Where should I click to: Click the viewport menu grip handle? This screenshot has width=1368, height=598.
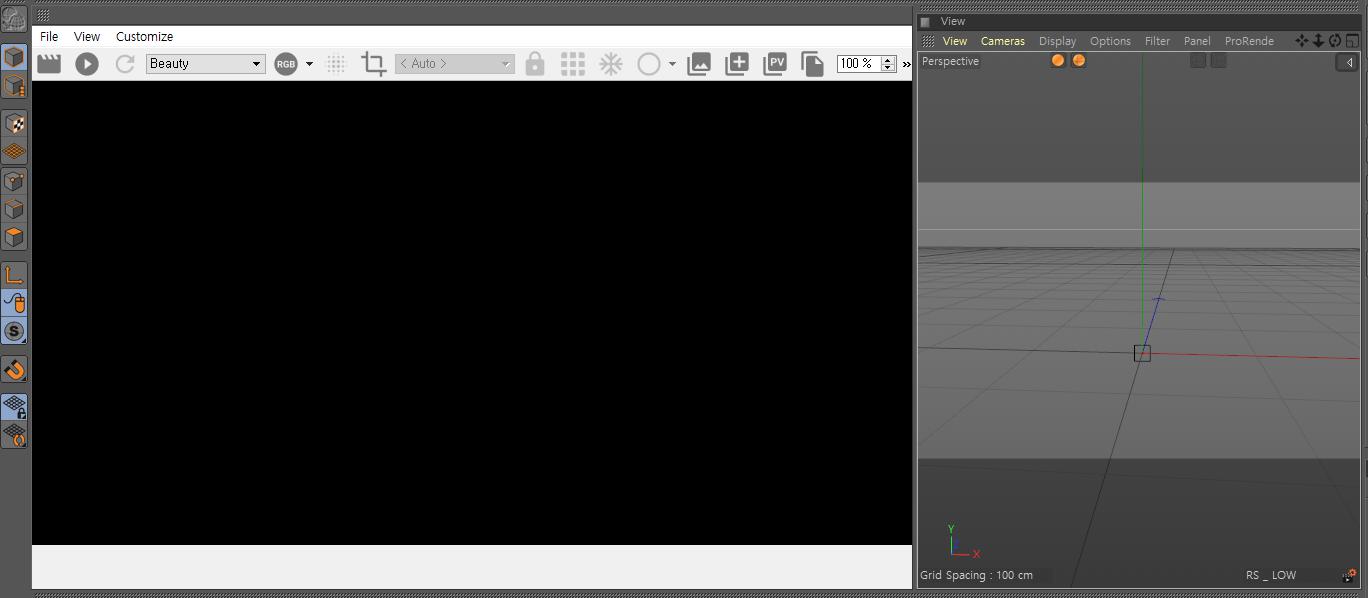pos(928,41)
